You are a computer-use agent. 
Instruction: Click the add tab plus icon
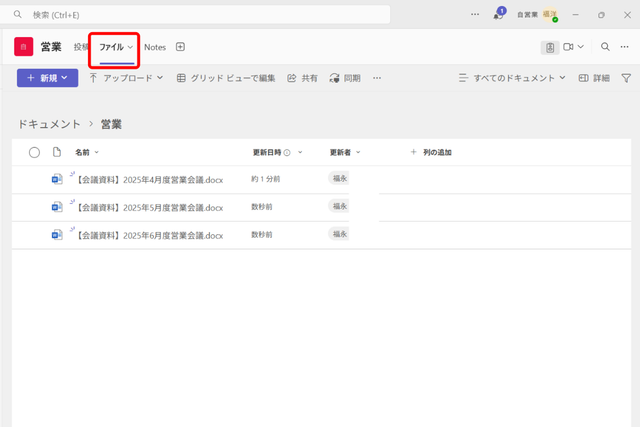(180, 47)
